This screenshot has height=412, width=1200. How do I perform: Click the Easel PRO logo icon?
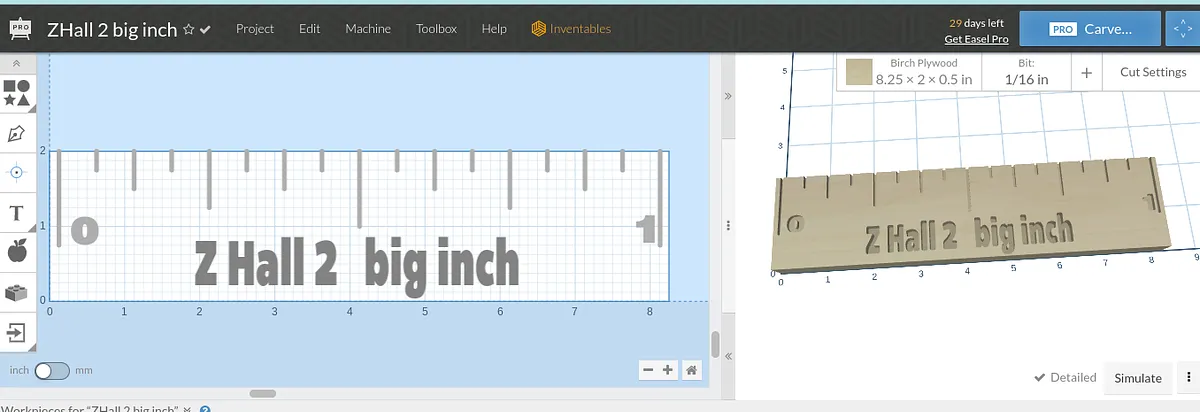19,28
